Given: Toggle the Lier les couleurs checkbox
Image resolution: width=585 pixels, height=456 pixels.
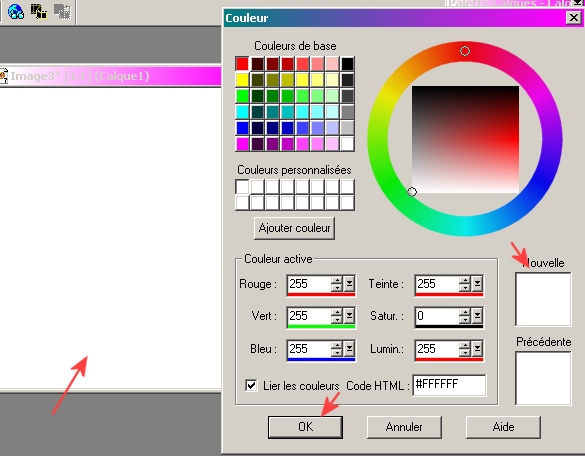Looking at the screenshot, I should (x=251, y=385).
